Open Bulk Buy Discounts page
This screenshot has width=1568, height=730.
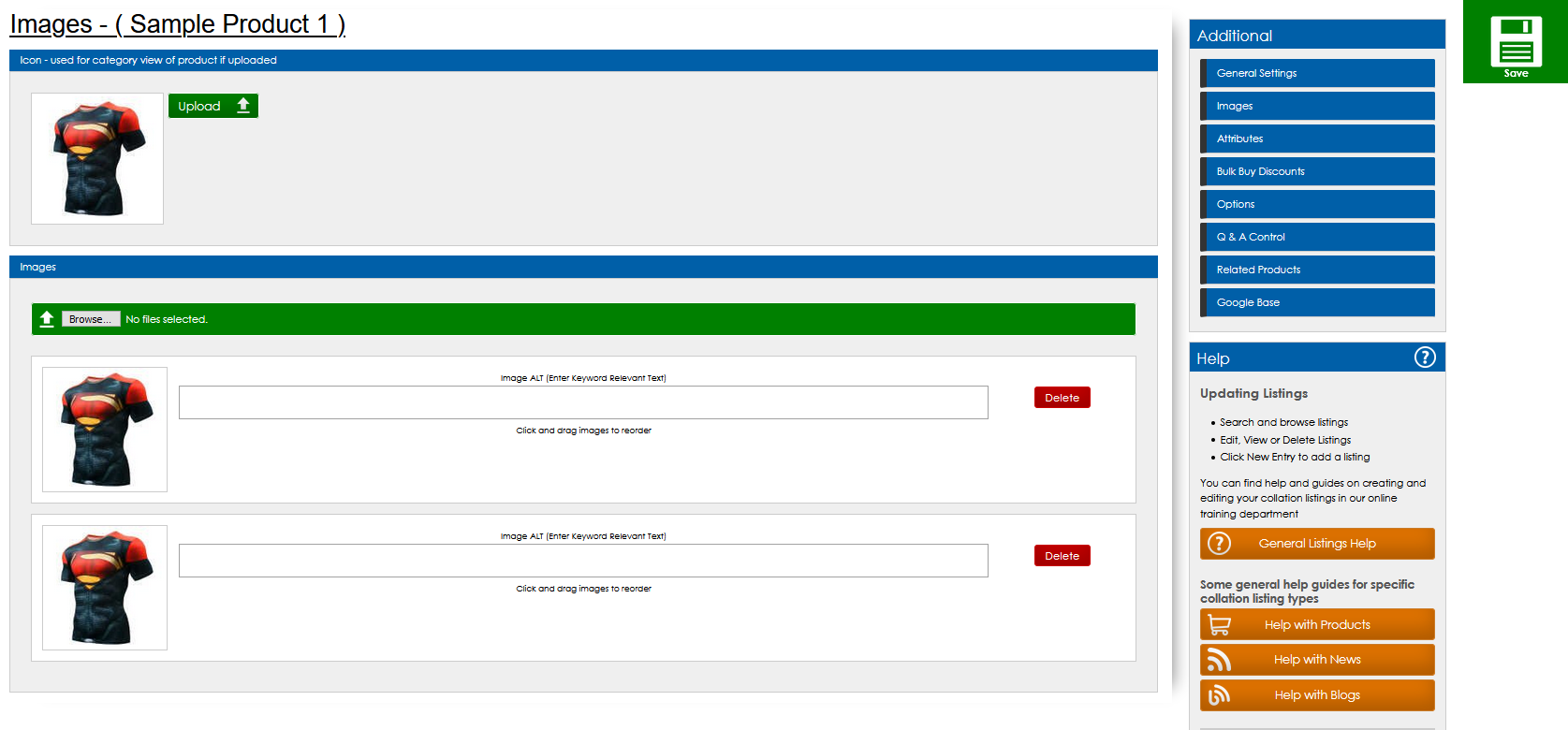(1317, 171)
